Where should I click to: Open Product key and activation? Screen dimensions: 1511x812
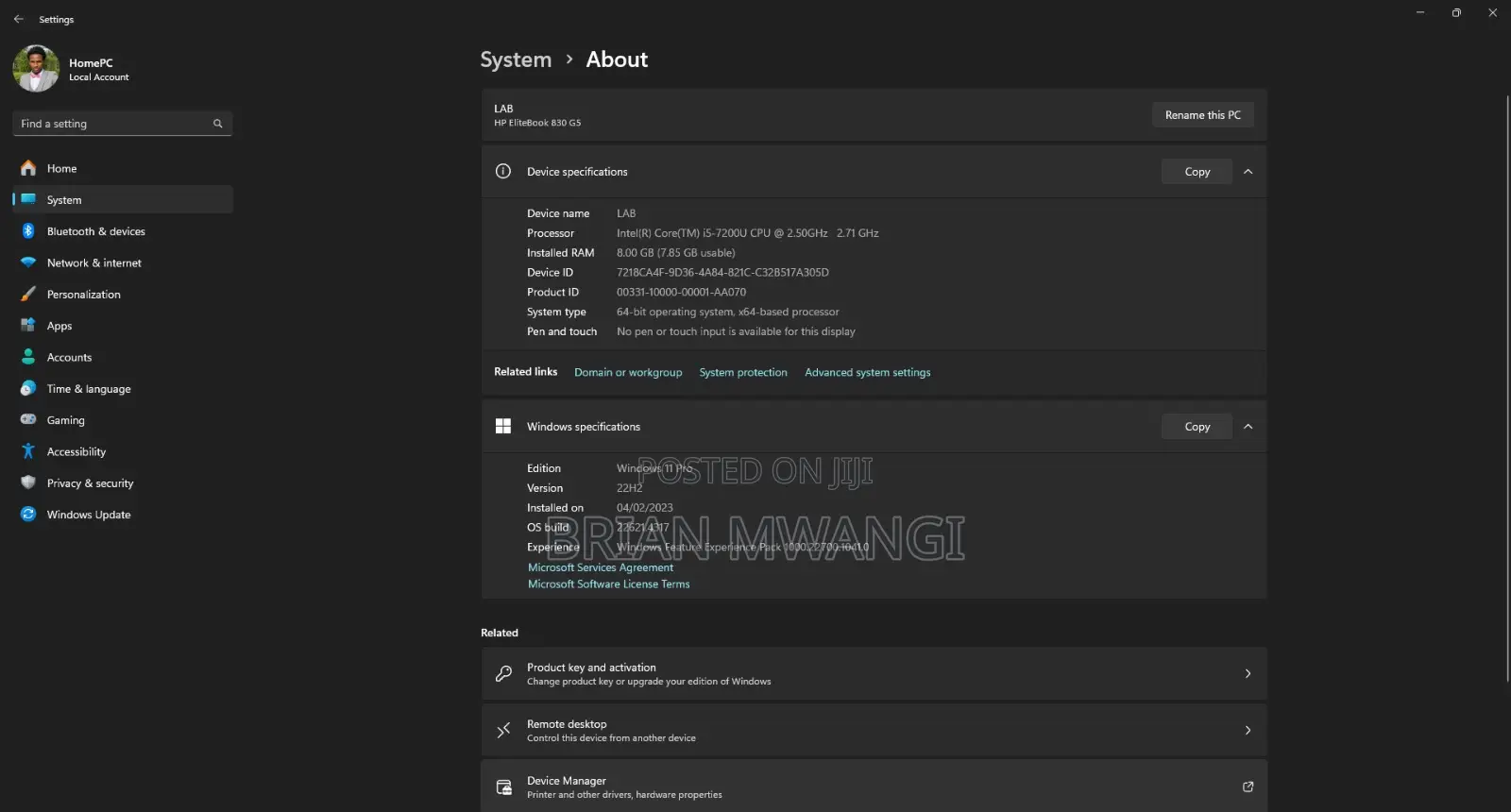tap(874, 674)
